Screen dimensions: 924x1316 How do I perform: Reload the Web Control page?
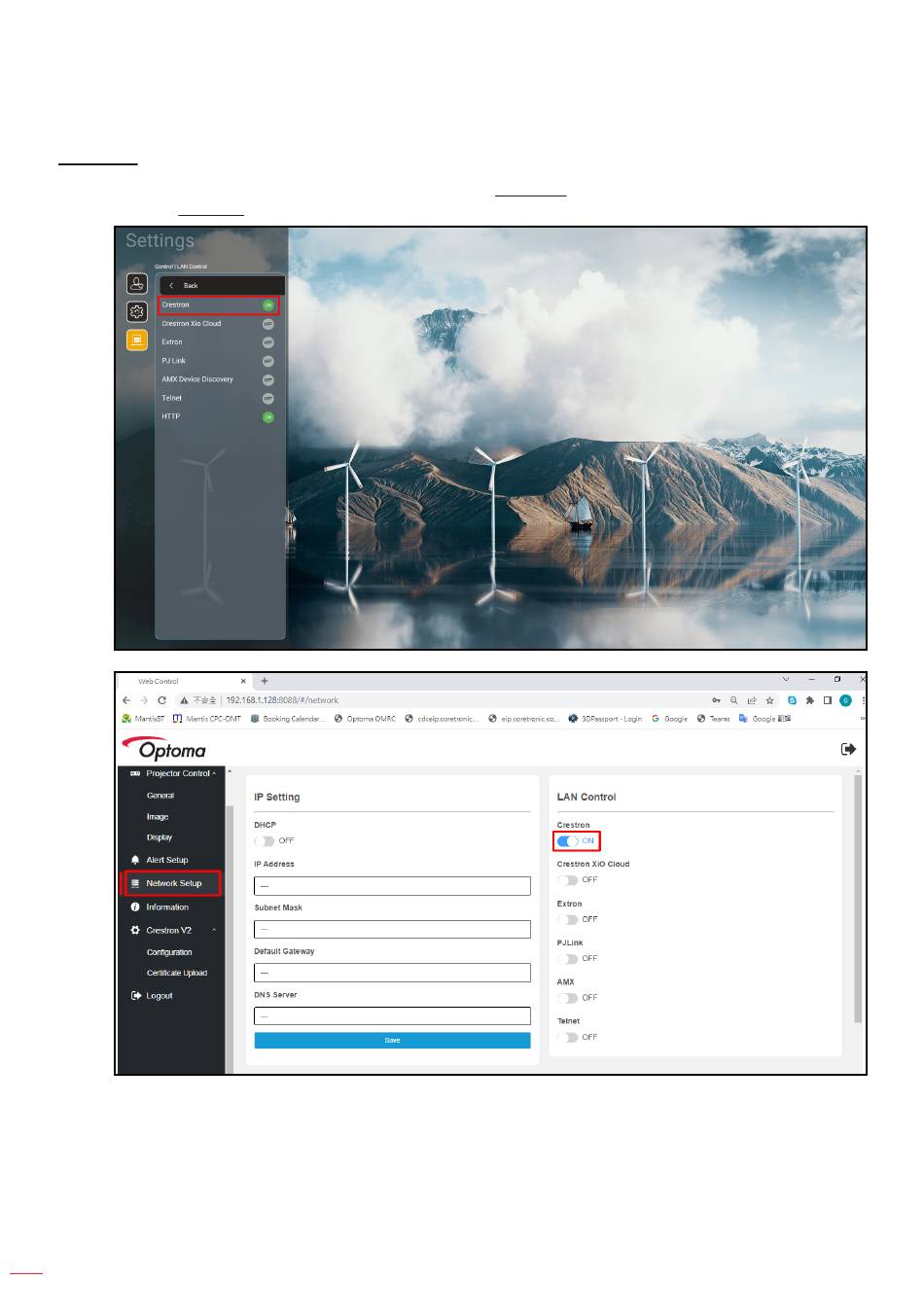[x=161, y=700]
